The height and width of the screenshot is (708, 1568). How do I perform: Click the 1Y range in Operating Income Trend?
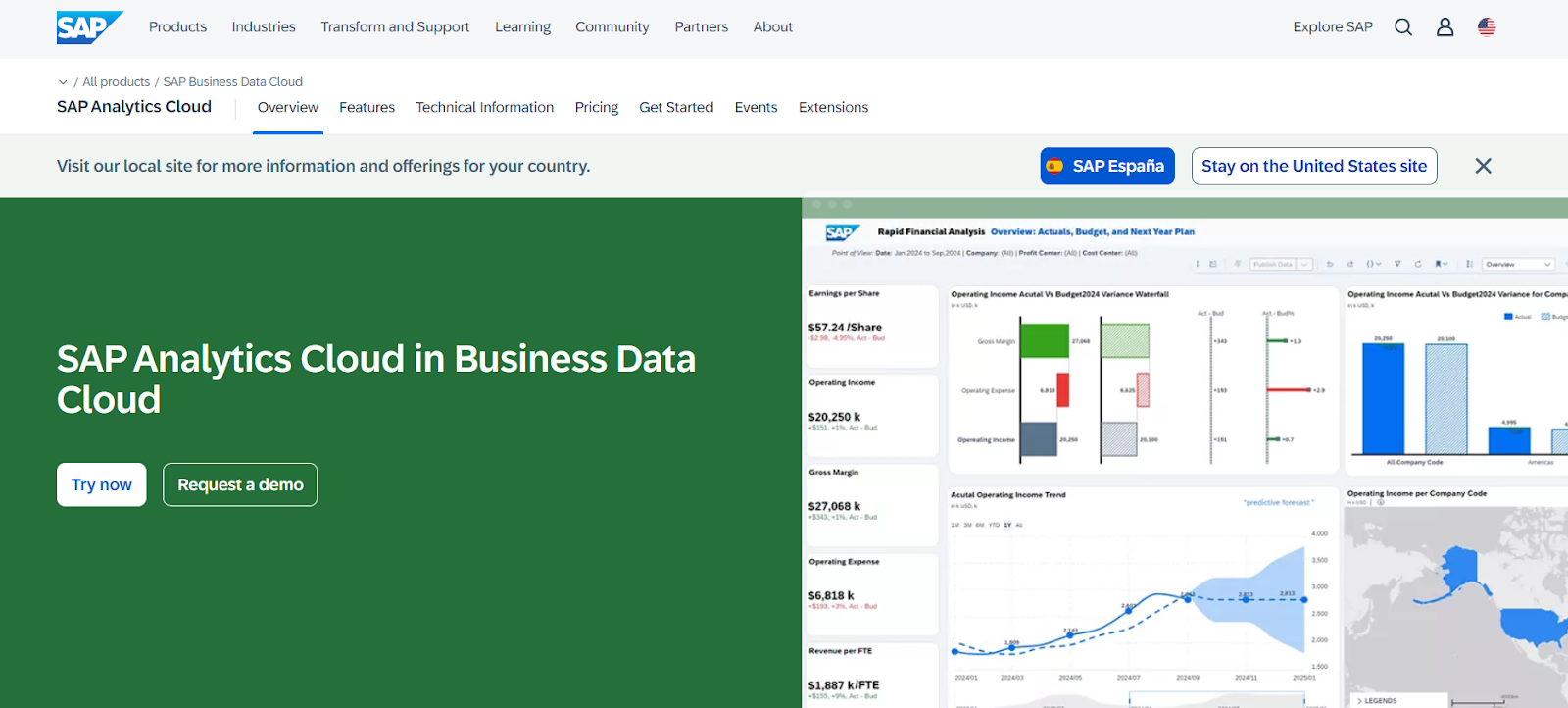click(1007, 525)
